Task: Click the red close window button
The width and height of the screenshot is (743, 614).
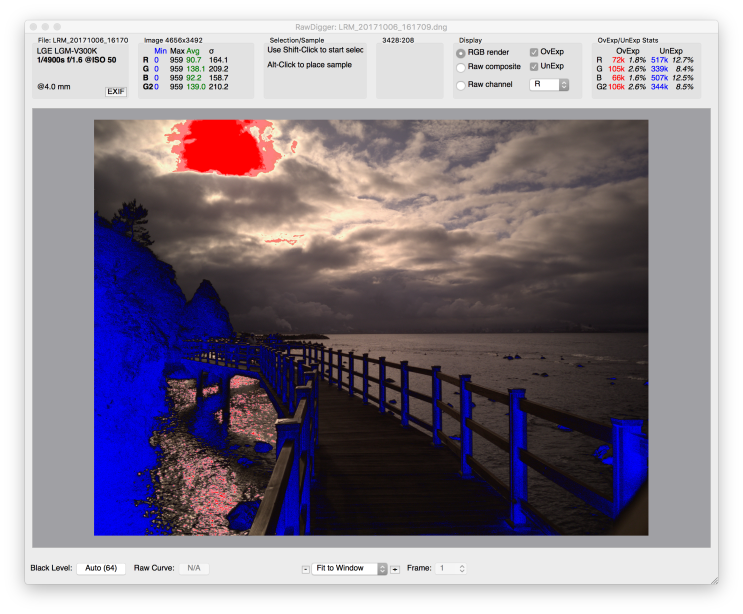Action: point(33,27)
